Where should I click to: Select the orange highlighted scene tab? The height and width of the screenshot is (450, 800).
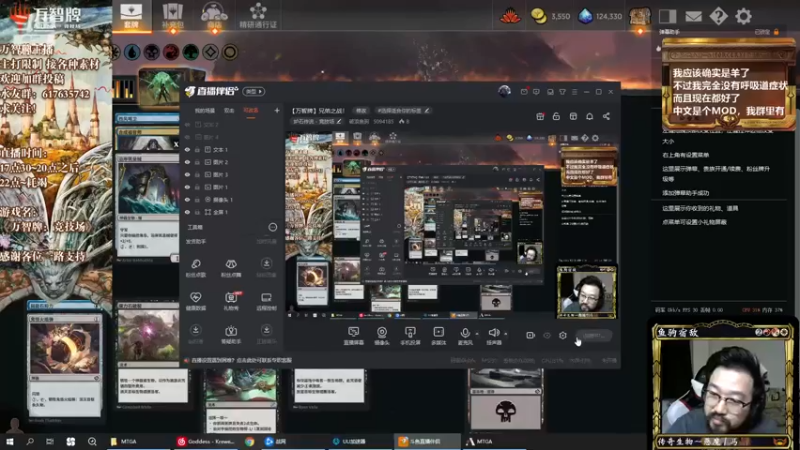point(251,110)
